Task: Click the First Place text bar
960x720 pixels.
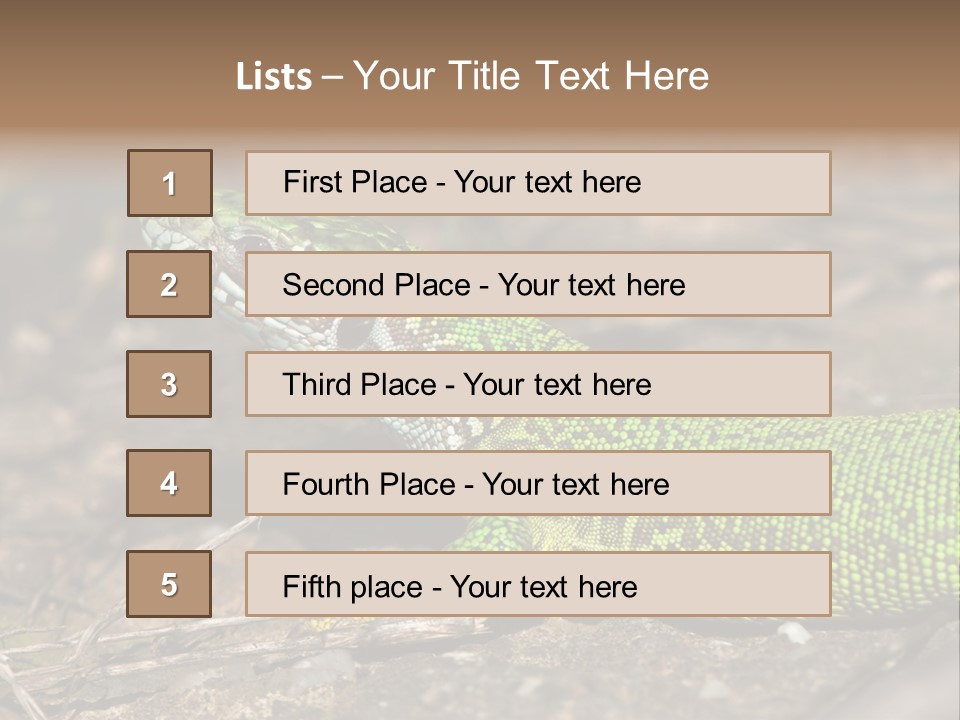Action: coord(538,183)
